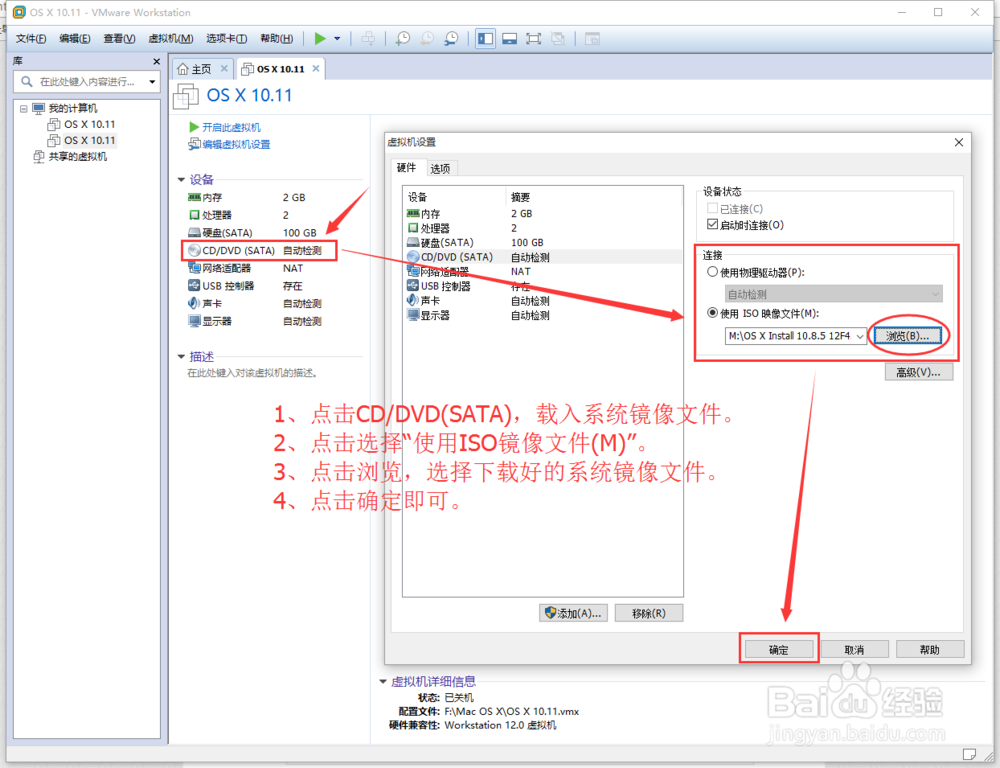Collapse the 描述 section
The image size is (1000, 768).
click(x=181, y=357)
